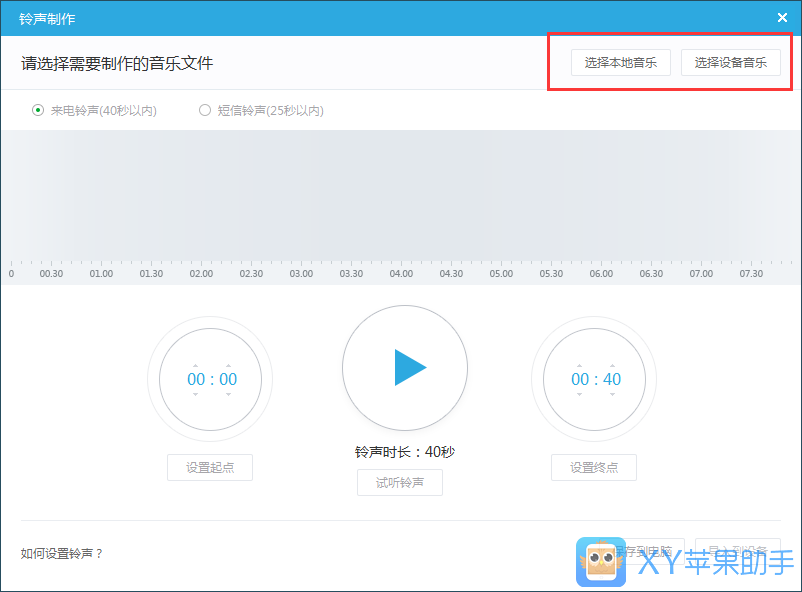Enable the 40-second call ringtone mode
This screenshot has width=802, height=592.
[x=37, y=111]
